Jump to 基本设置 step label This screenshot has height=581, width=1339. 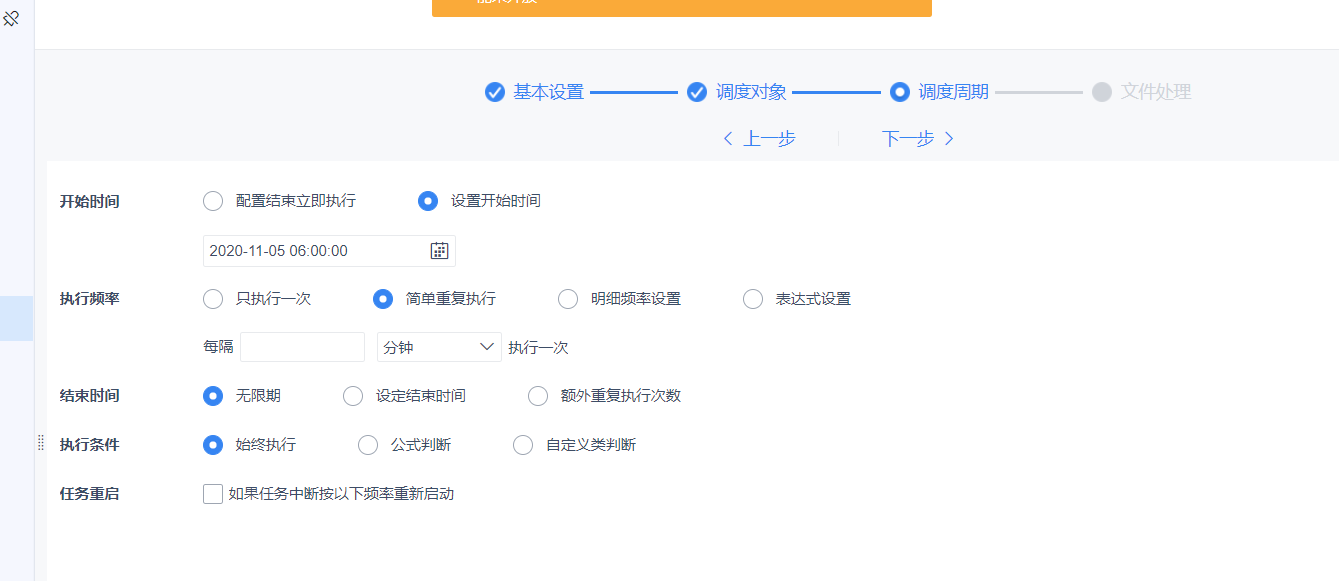[548, 92]
